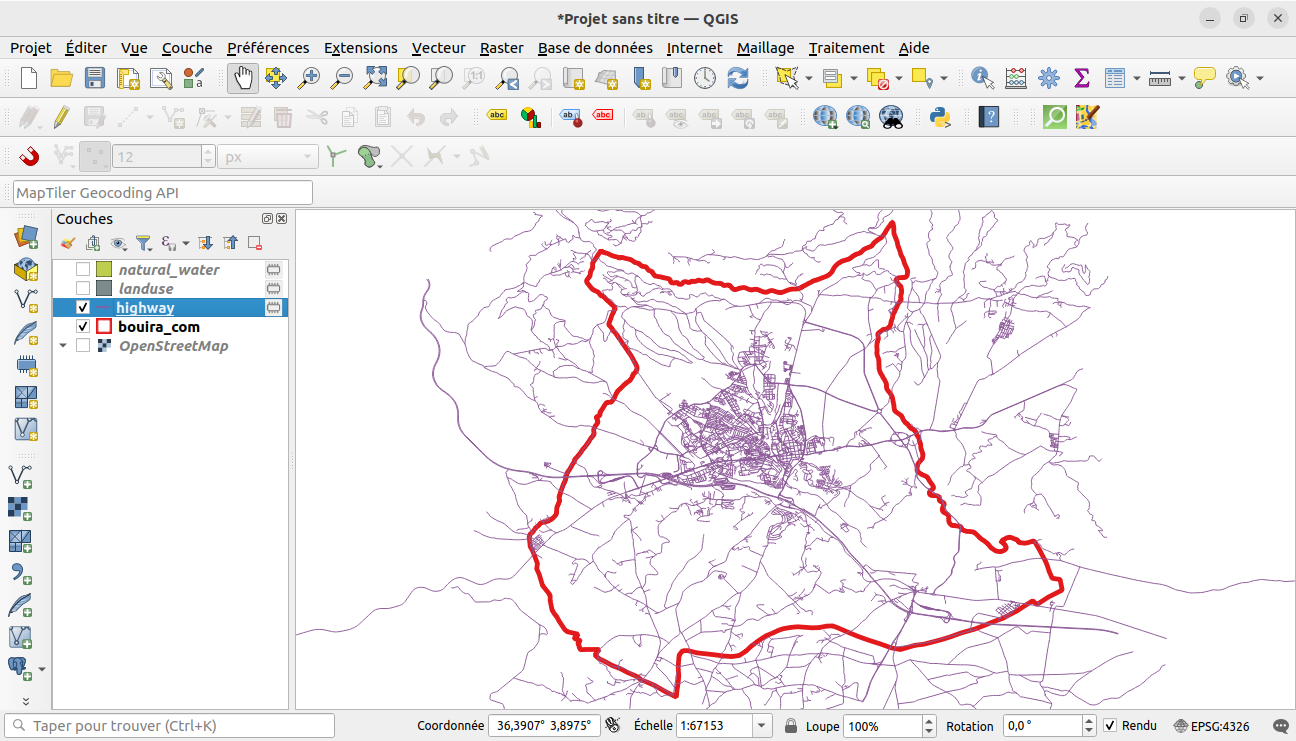Enable natural_water layer visibility
1296x741 pixels.
click(83, 270)
